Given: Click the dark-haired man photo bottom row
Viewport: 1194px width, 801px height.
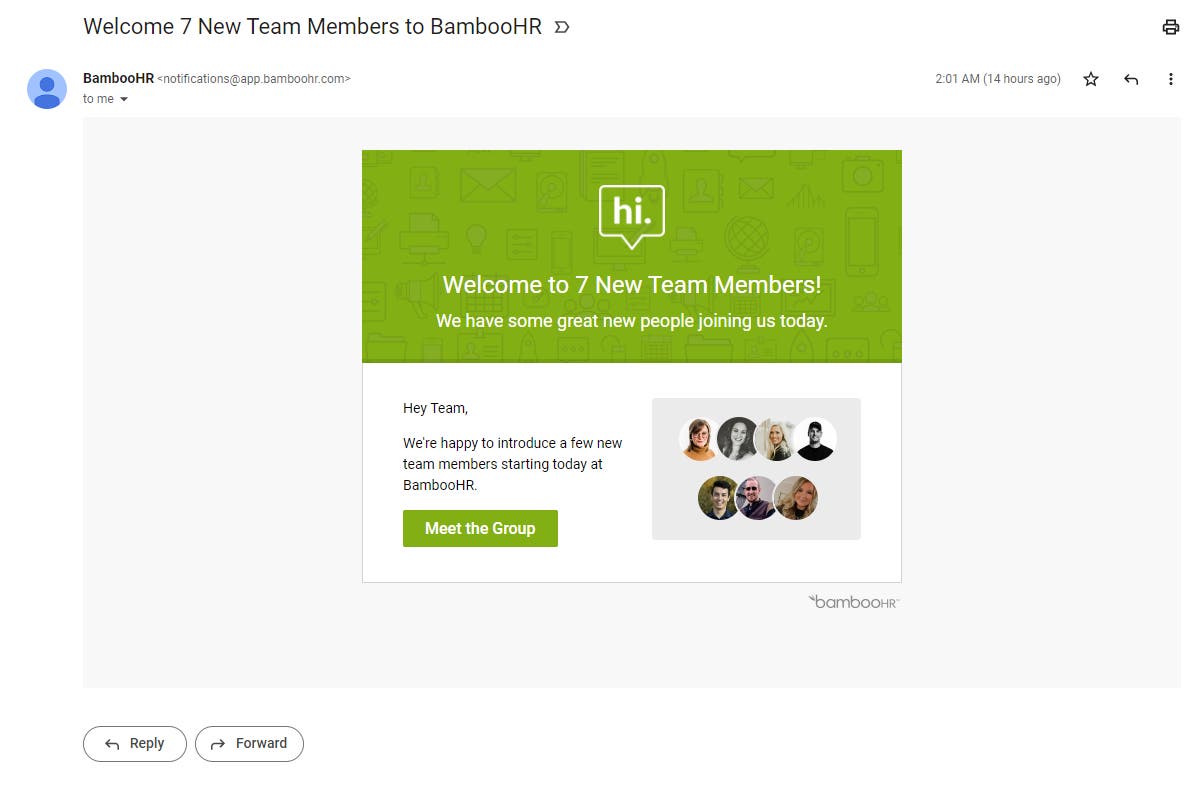Looking at the screenshot, I should [x=718, y=498].
